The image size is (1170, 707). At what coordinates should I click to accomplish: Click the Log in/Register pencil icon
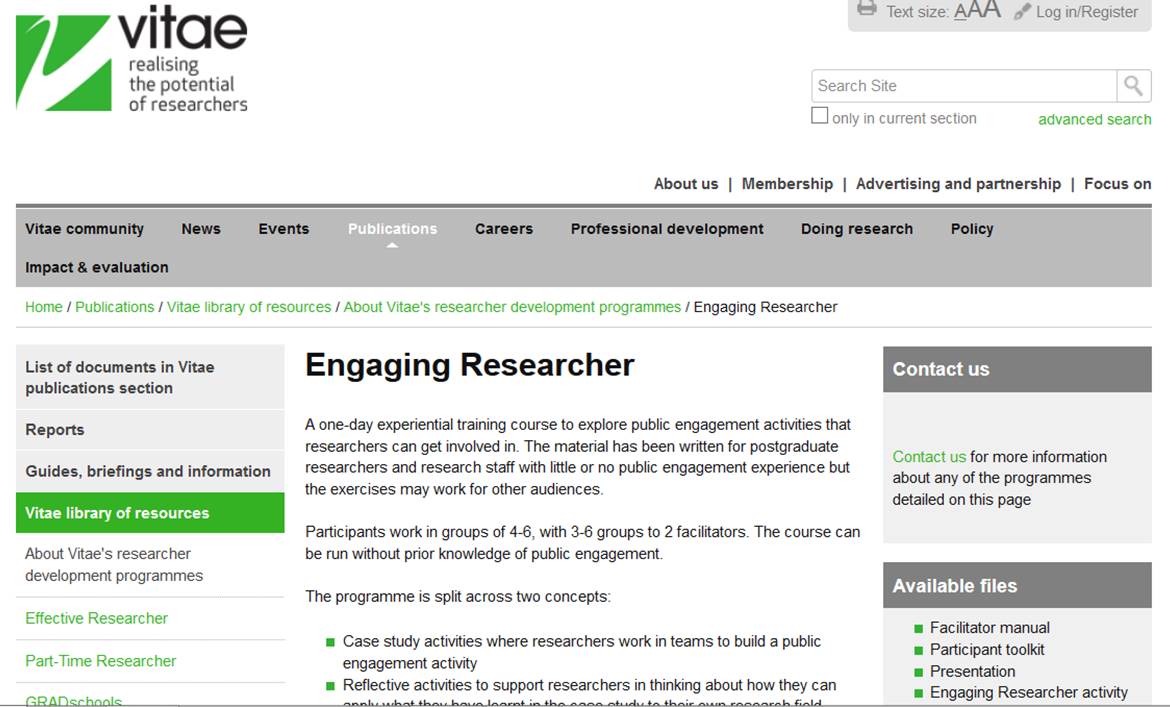coord(1022,11)
